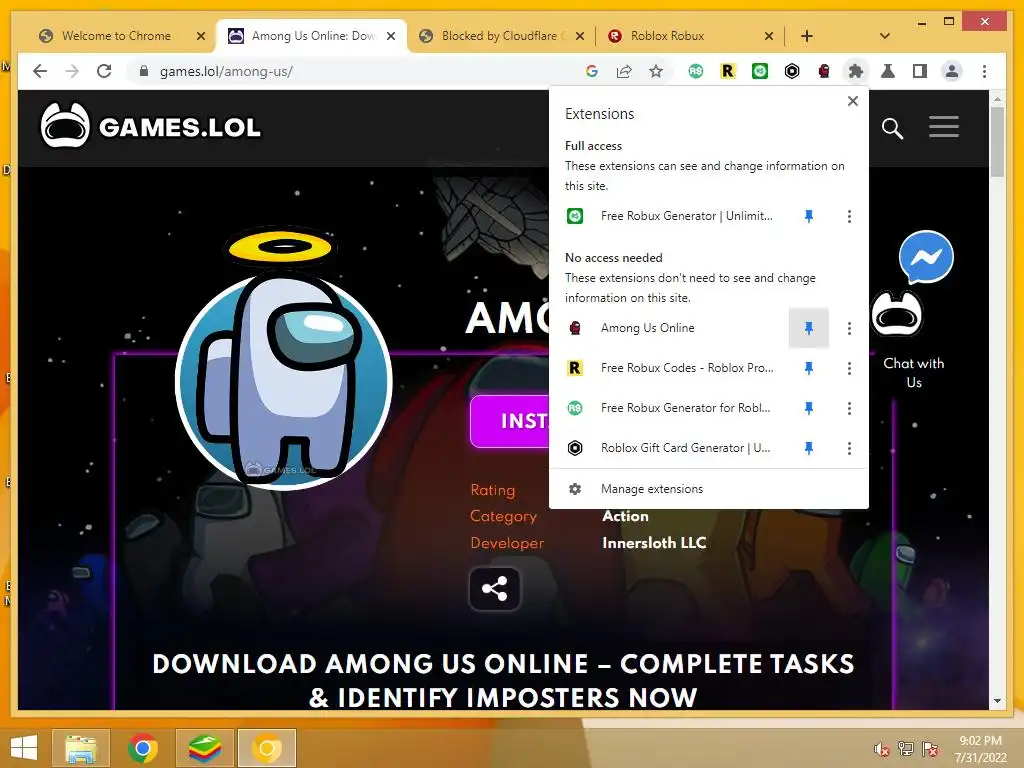Go back to previous page
The width and height of the screenshot is (1024, 768).
40,71
